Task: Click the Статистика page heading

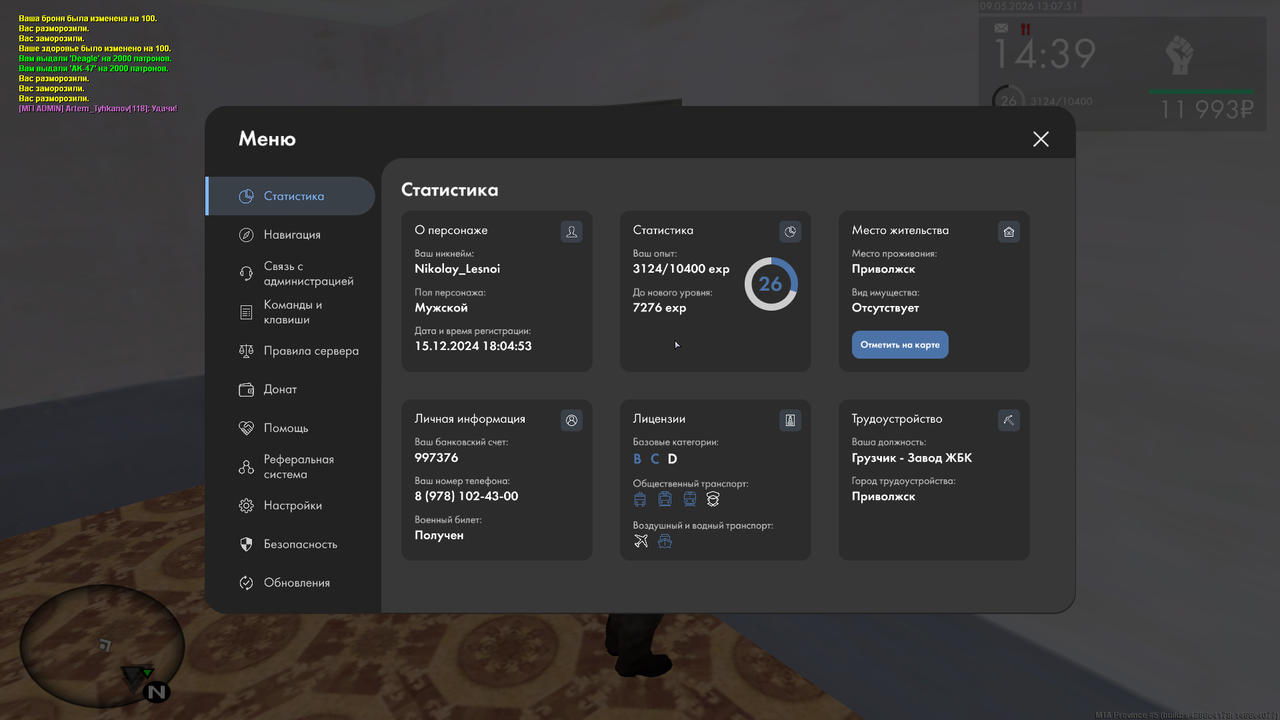Action: [449, 189]
